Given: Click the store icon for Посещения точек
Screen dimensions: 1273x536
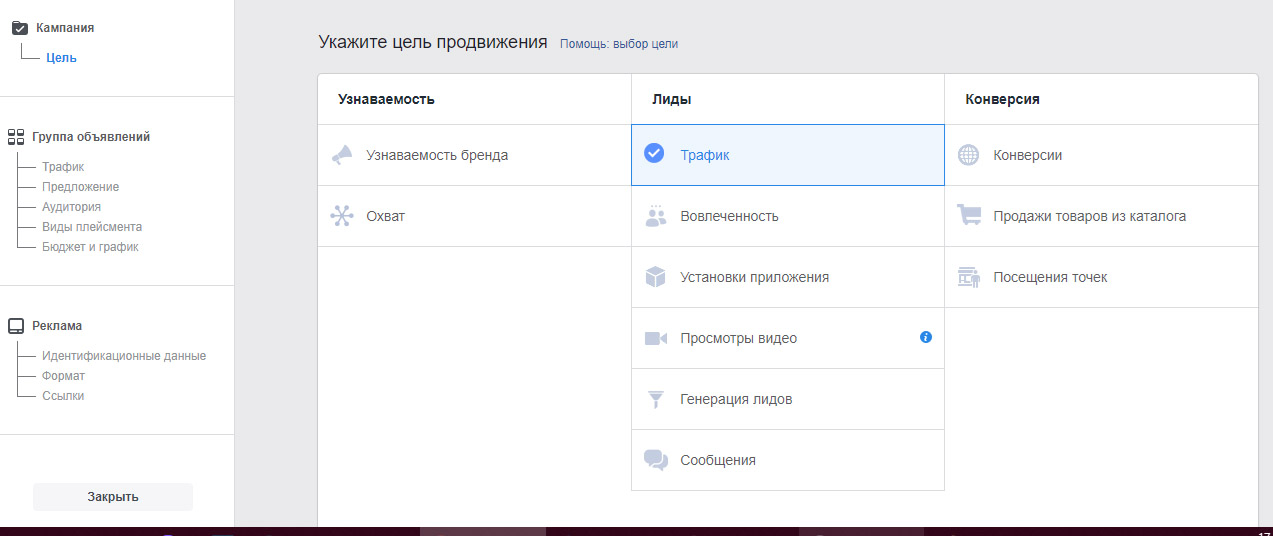Looking at the screenshot, I should 968,277.
